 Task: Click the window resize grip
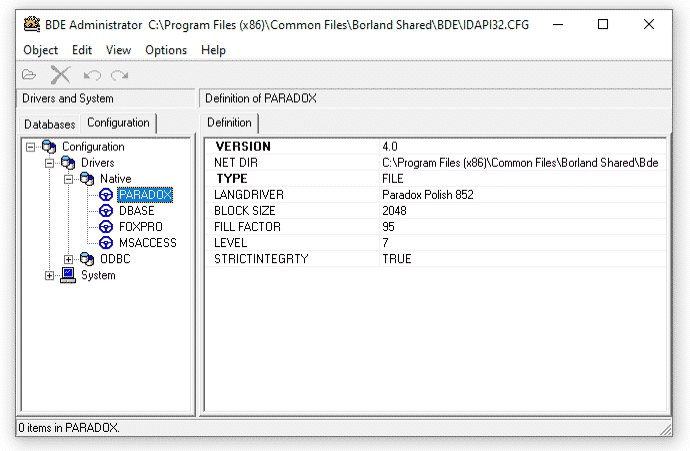[666, 430]
